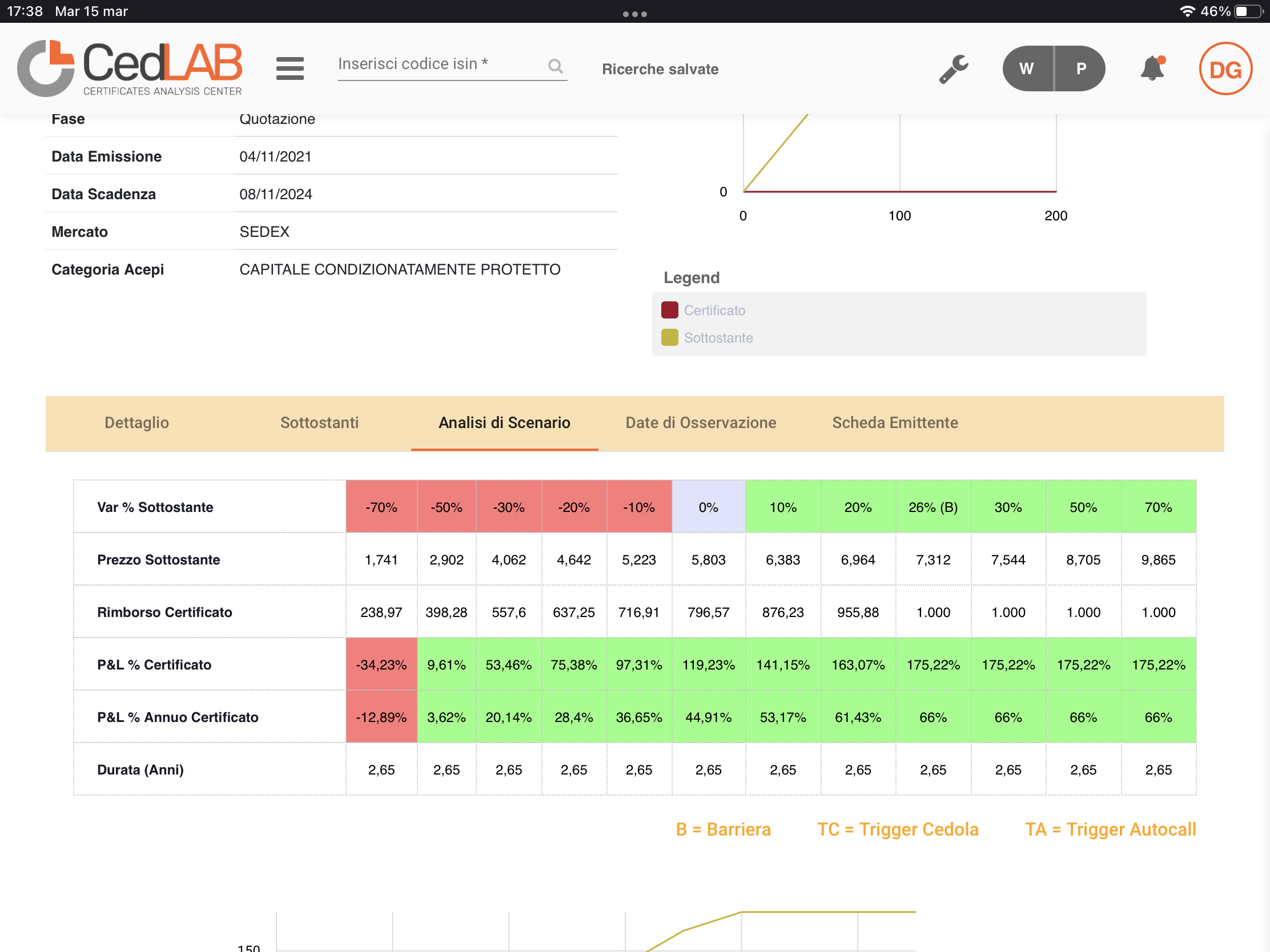Click the reimbursement value 238,97

coord(381,612)
